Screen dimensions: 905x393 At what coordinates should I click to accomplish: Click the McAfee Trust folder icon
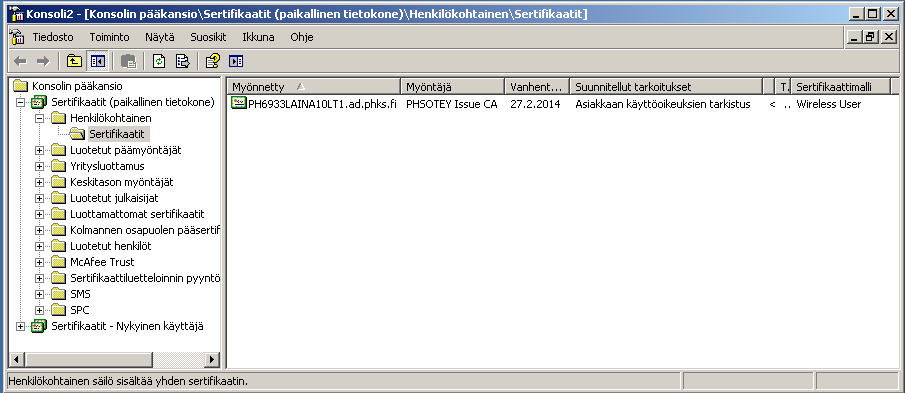click(x=58, y=262)
